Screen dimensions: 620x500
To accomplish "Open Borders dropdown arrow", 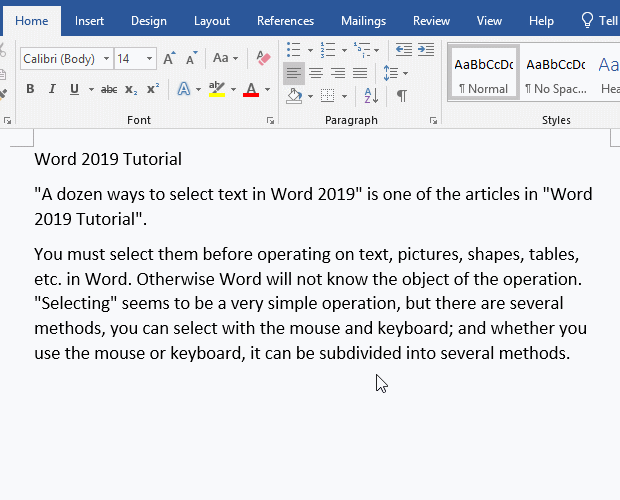I will (x=344, y=96).
